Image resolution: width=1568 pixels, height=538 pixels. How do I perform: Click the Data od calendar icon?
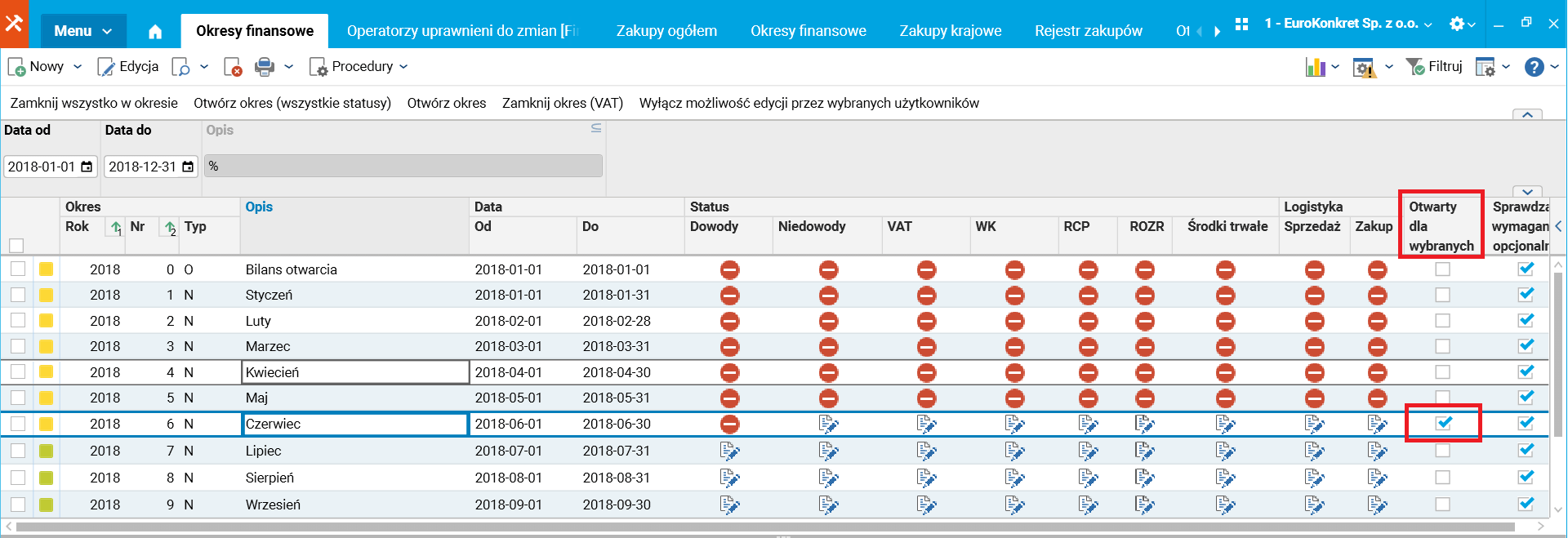[x=87, y=167]
